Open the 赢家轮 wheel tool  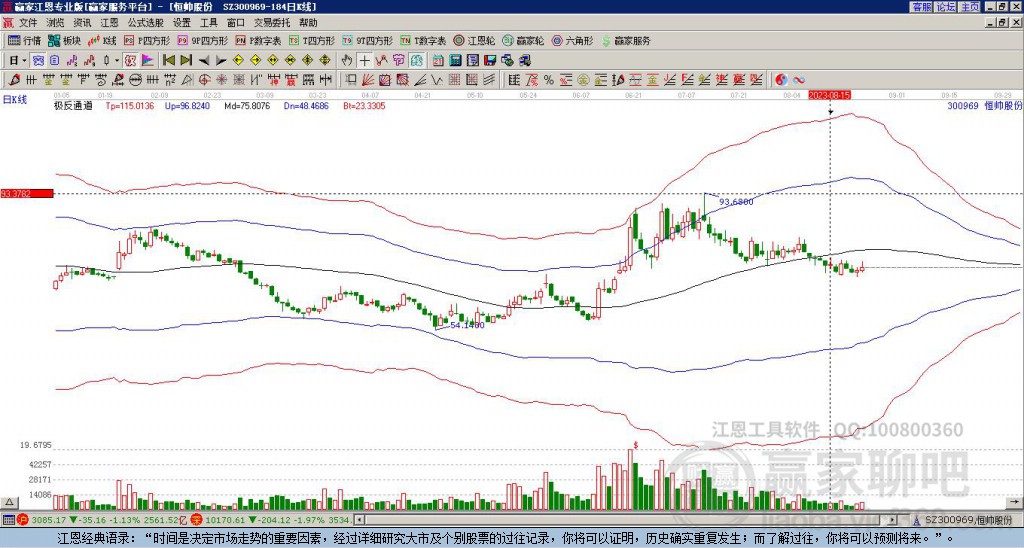[x=523, y=40]
